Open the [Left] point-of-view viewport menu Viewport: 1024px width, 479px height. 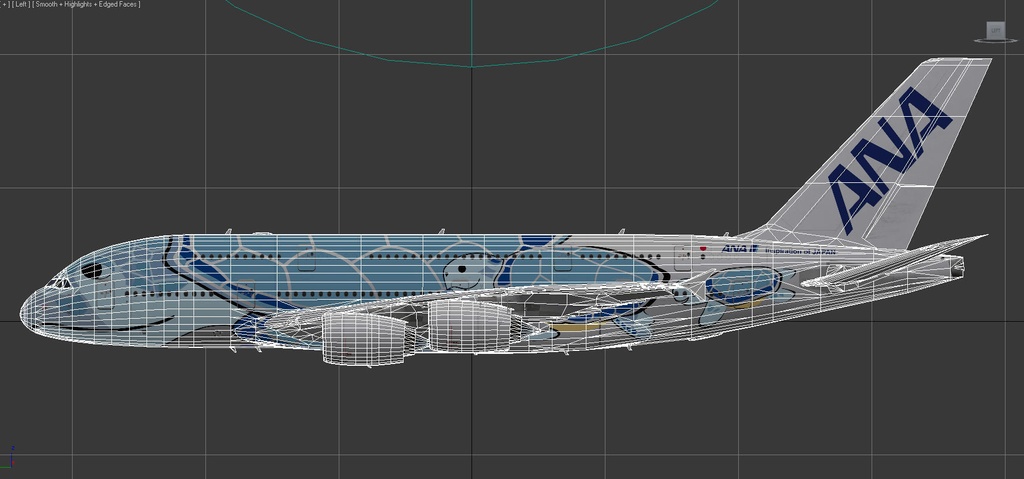[21, 4]
